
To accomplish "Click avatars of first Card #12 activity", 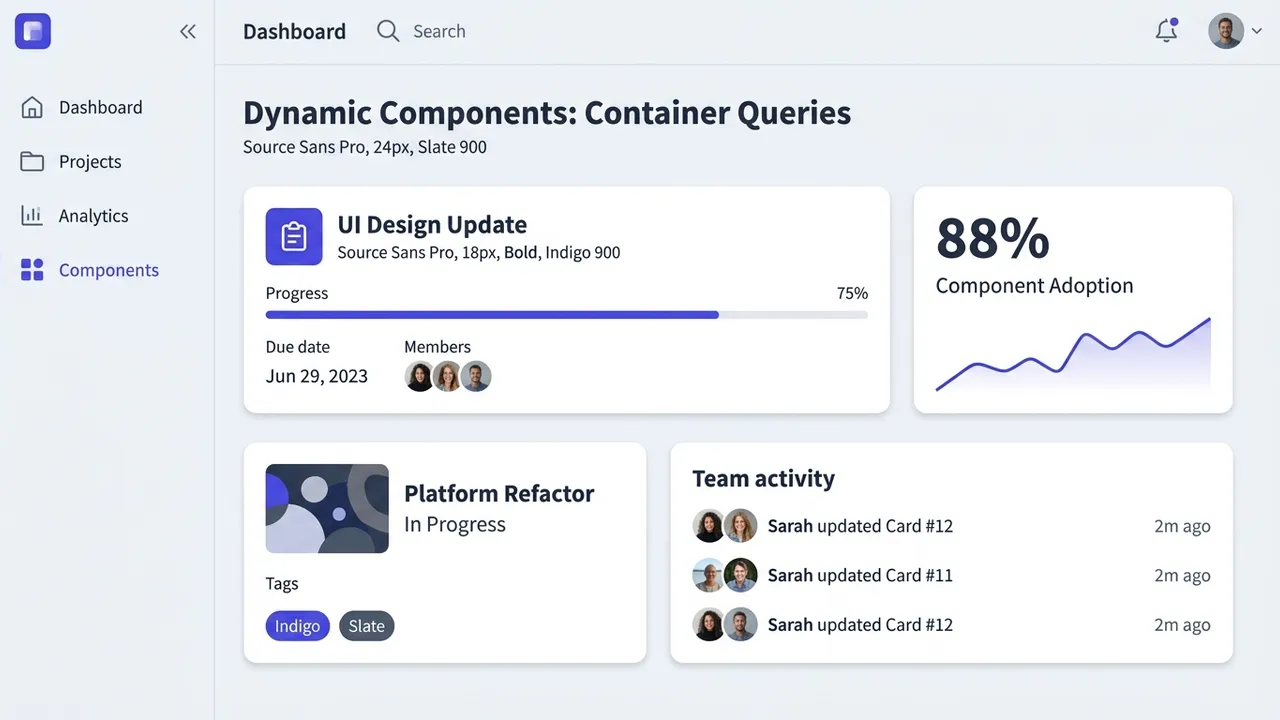I will pos(725,526).
